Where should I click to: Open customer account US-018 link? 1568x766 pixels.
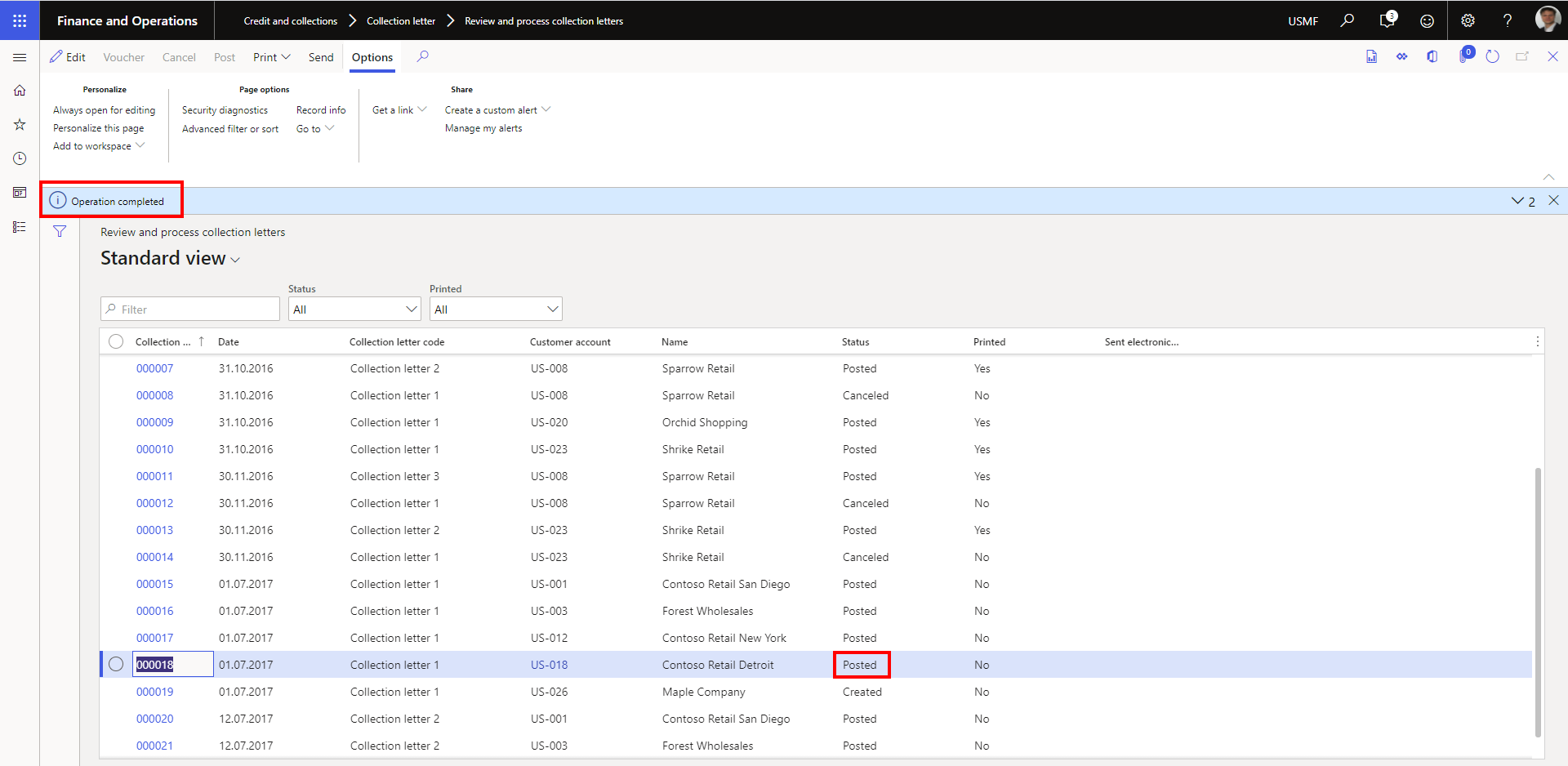549,665
